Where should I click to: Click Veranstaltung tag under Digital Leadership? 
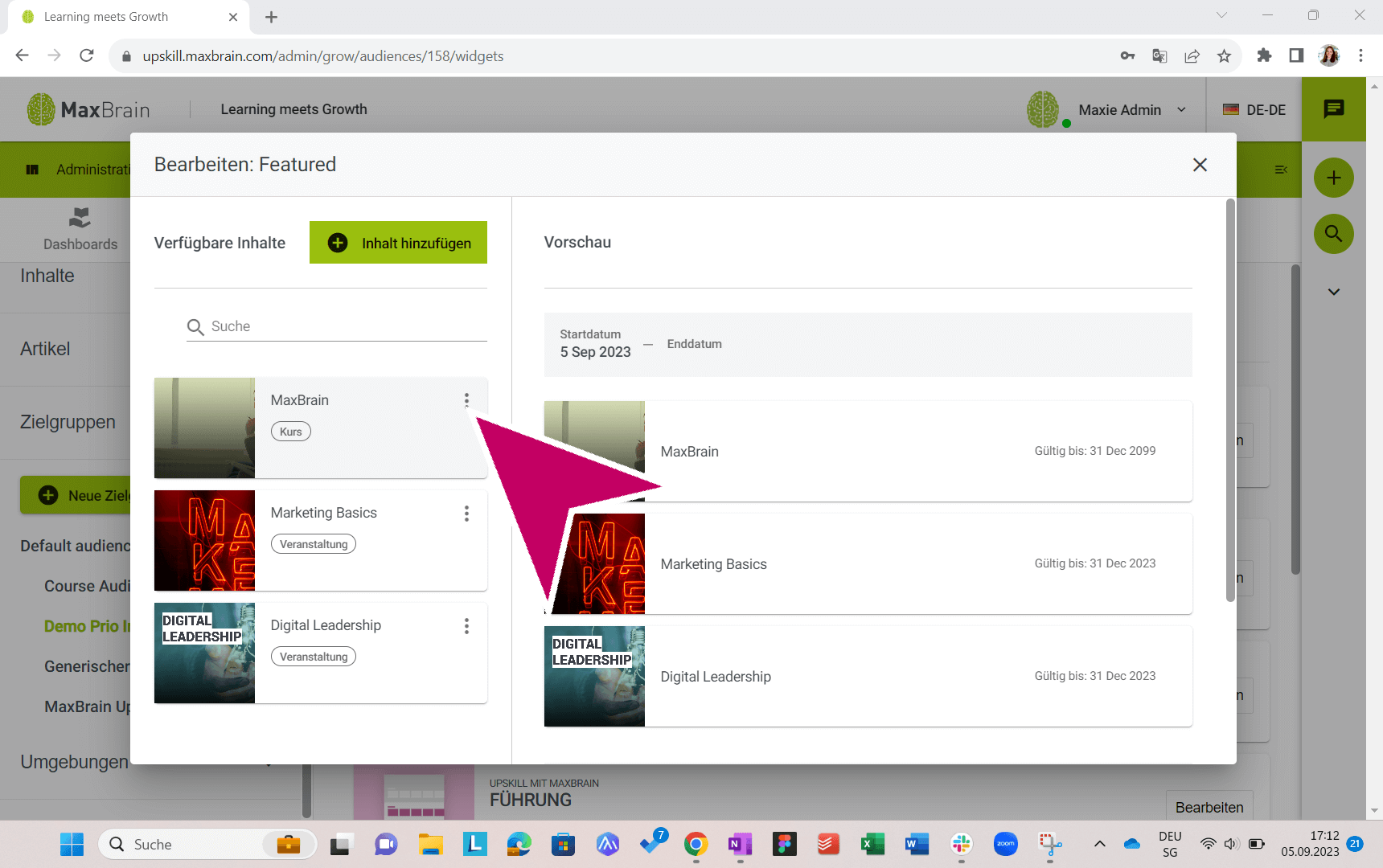pos(314,657)
